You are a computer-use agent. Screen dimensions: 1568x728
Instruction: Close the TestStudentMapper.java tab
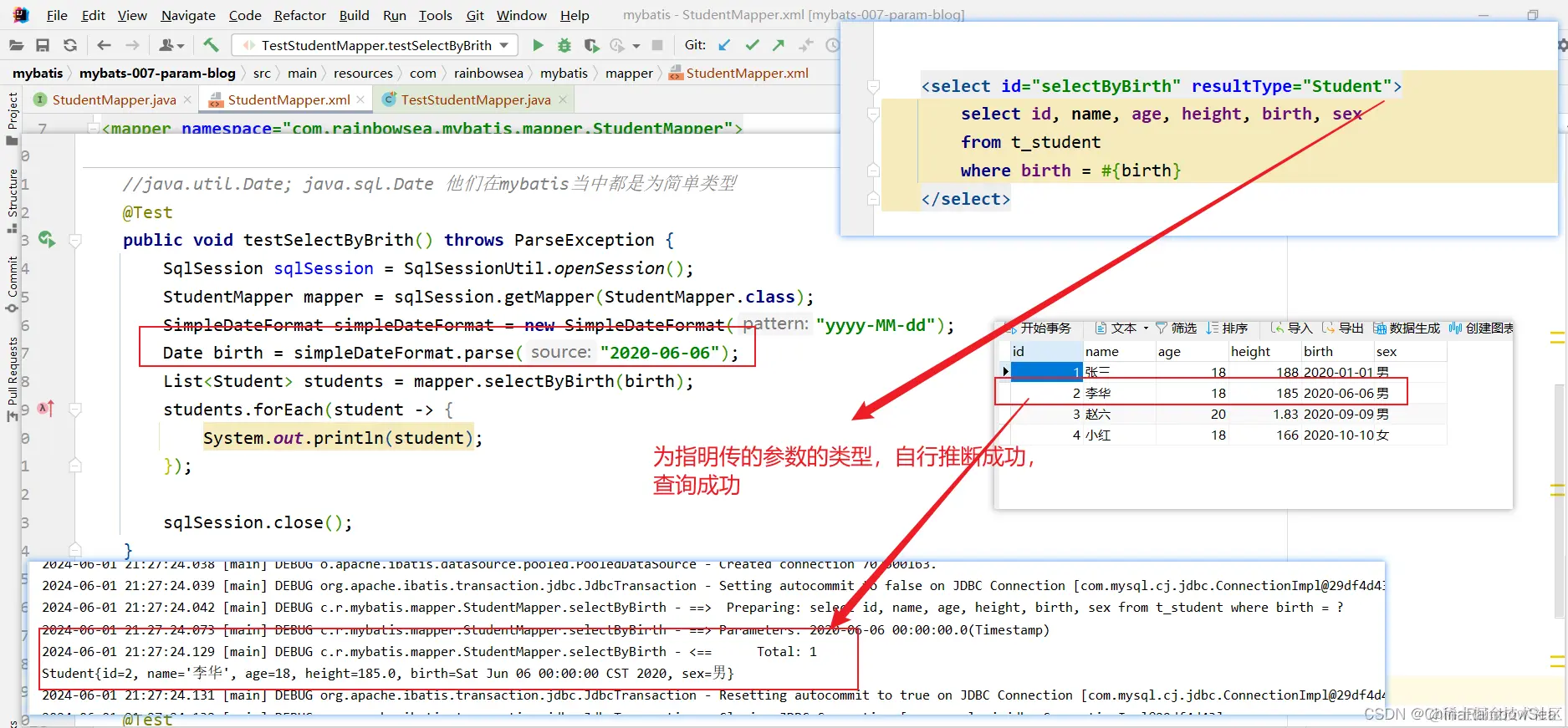pos(563,99)
